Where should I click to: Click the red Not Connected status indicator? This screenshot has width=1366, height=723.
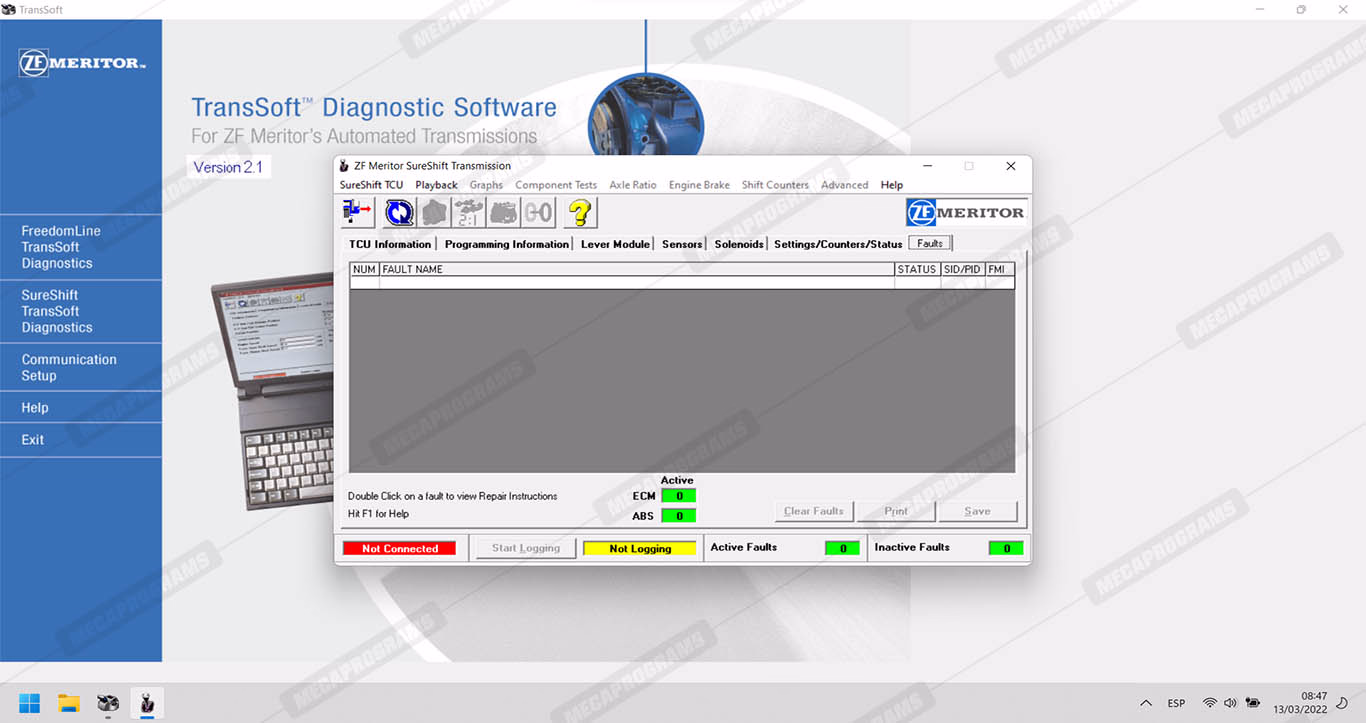pyautogui.click(x=399, y=548)
